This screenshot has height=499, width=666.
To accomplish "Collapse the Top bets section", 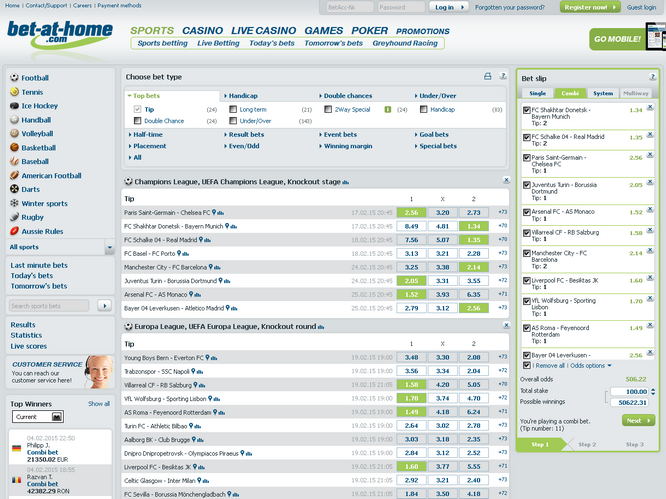I will [x=144, y=96].
